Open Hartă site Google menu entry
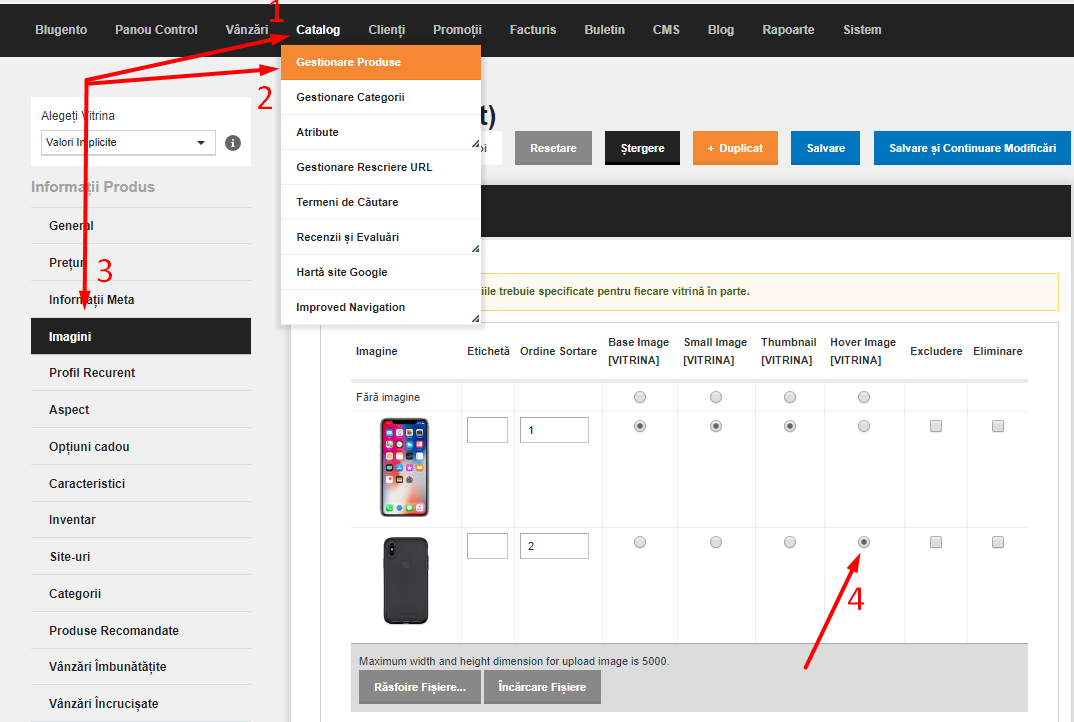 [x=381, y=272]
